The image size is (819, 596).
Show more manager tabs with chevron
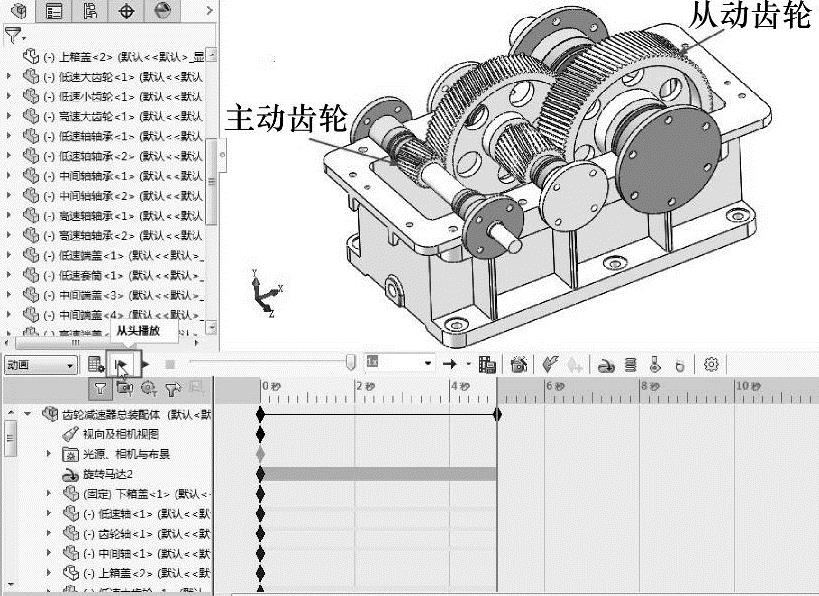pyautogui.click(x=210, y=10)
